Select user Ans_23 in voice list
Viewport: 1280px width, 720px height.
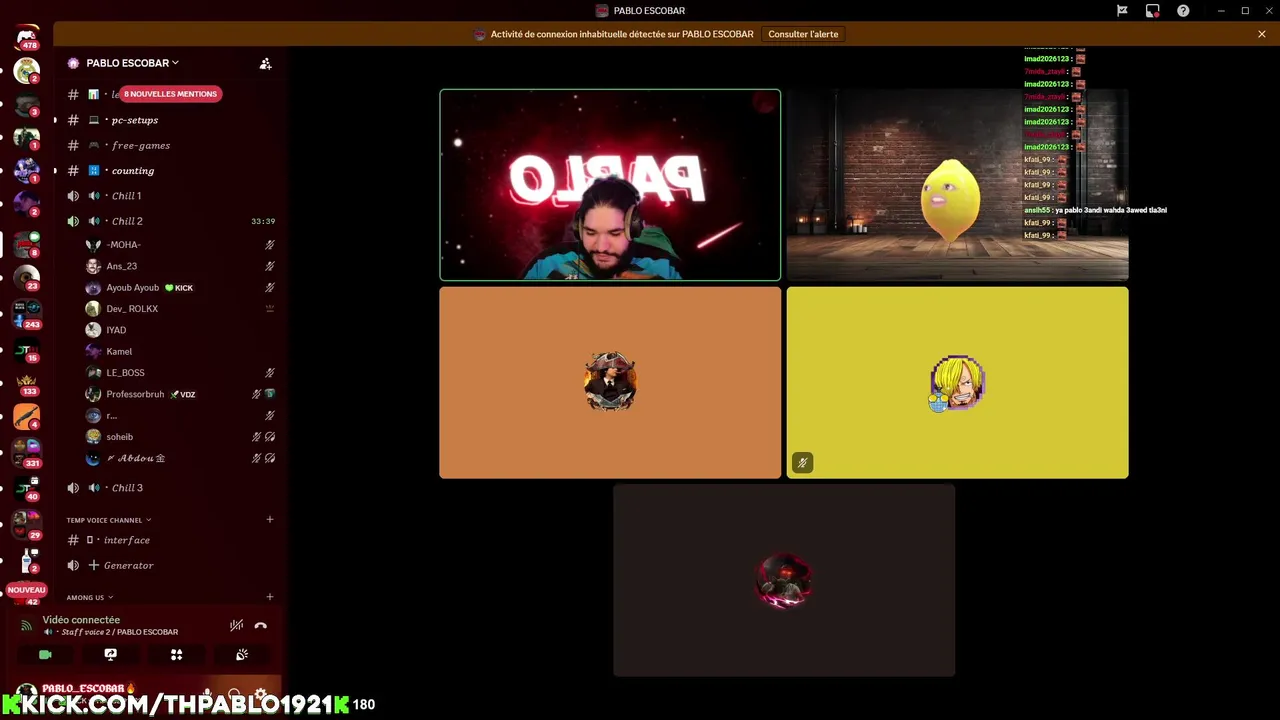[180, 266]
